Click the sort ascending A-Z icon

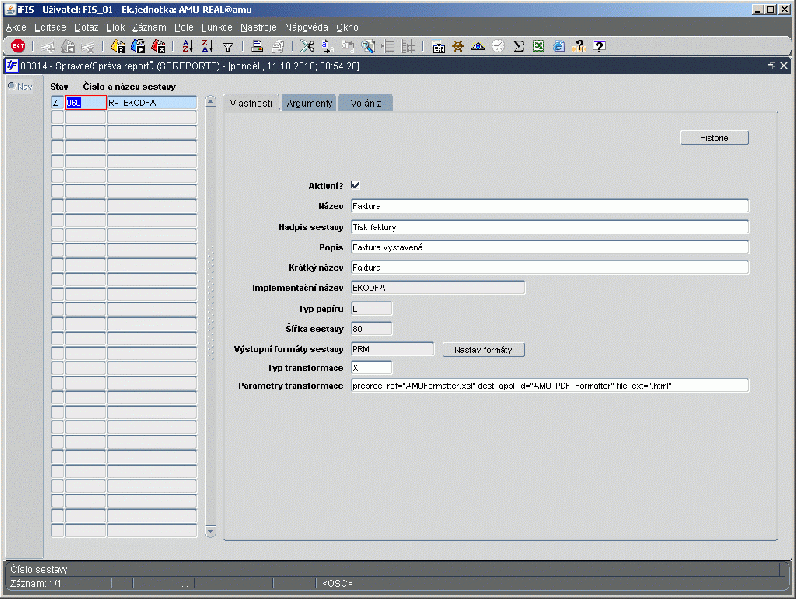pos(188,46)
